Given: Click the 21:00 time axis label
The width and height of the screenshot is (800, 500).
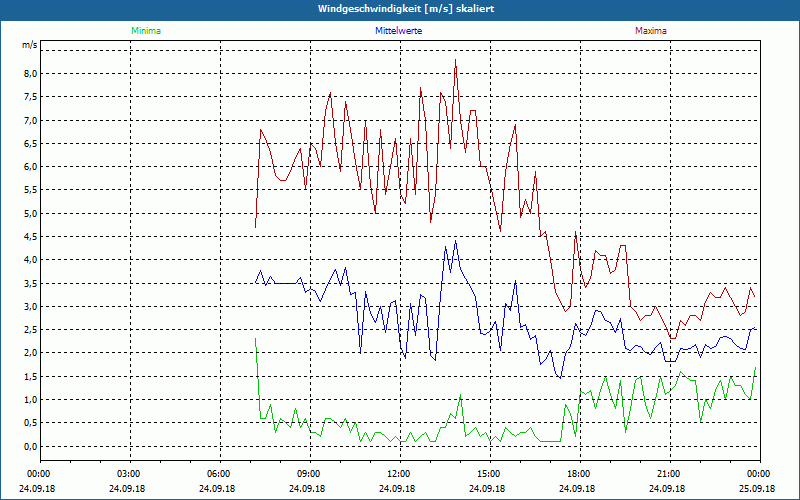Looking at the screenshot, I should [667, 474].
